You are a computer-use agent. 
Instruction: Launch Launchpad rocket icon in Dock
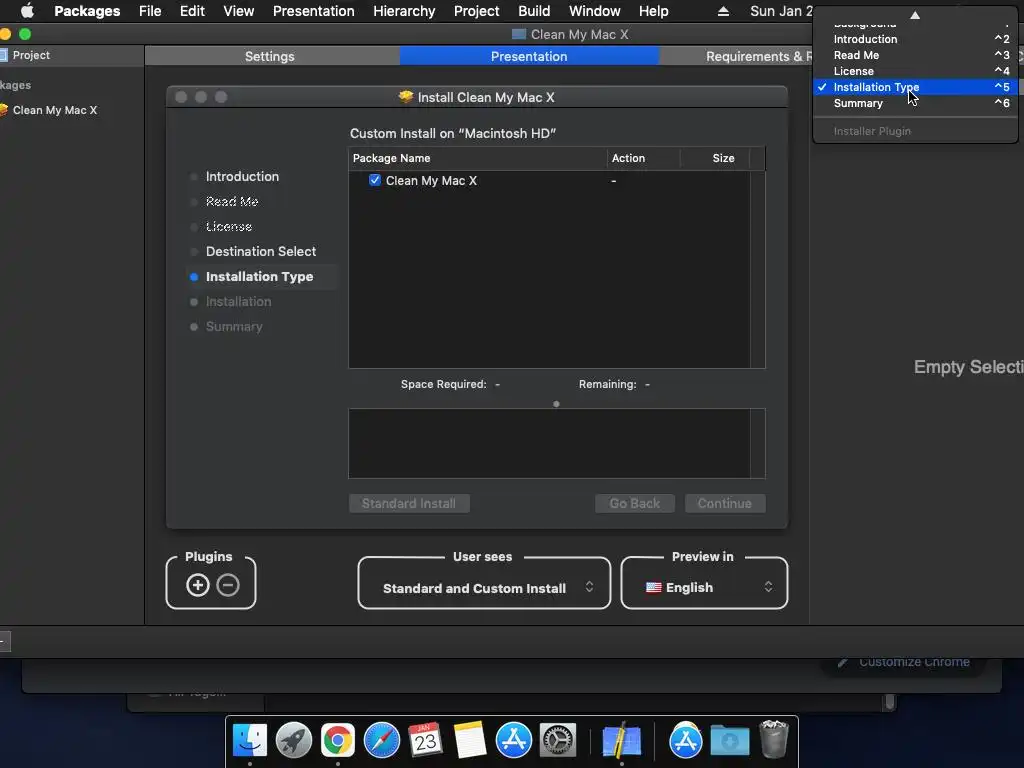tap(294, 741)
